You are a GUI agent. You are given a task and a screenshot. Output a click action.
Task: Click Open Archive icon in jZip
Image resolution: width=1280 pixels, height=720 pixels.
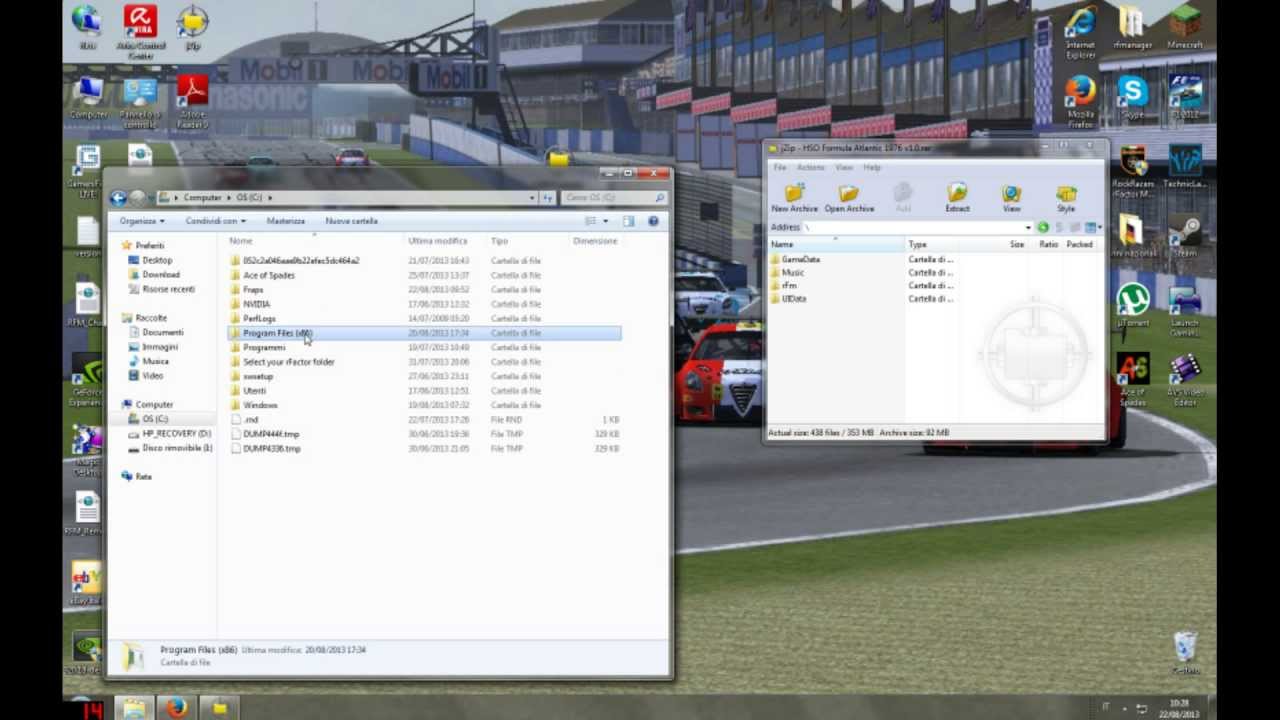pyautogui.click(x=849, y=197)
